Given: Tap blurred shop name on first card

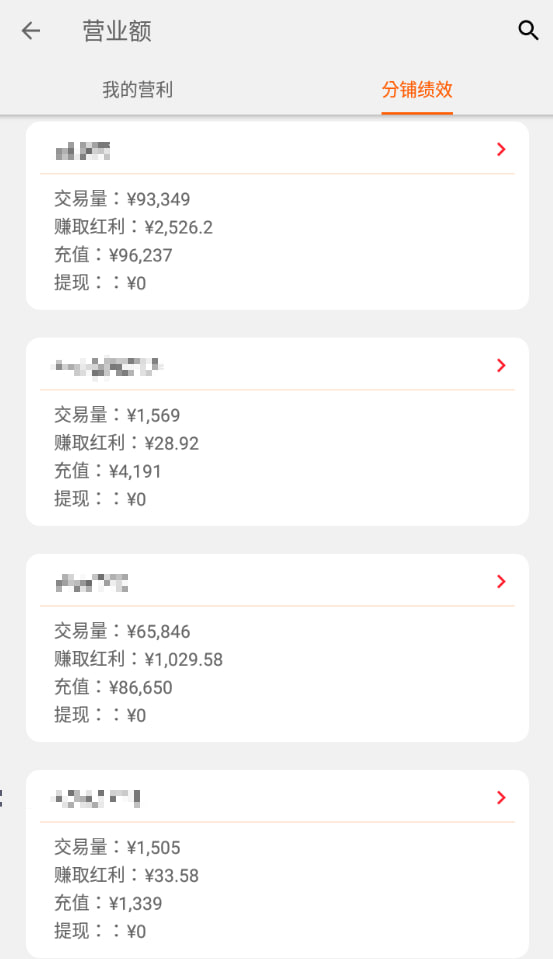Looking at the screenshot, I should (x=83, y=150).
